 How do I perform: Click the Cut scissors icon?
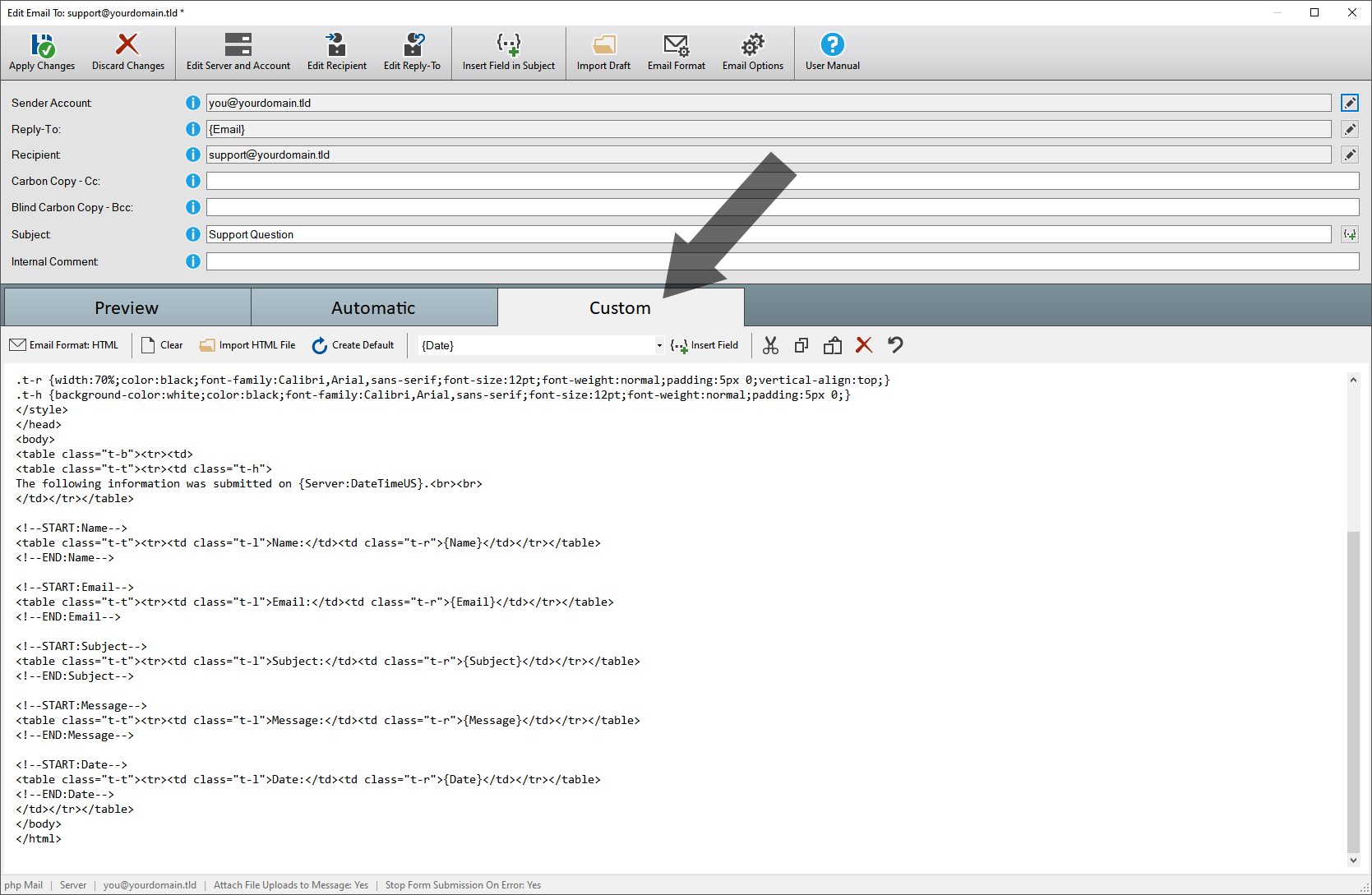tap(770, 345)
